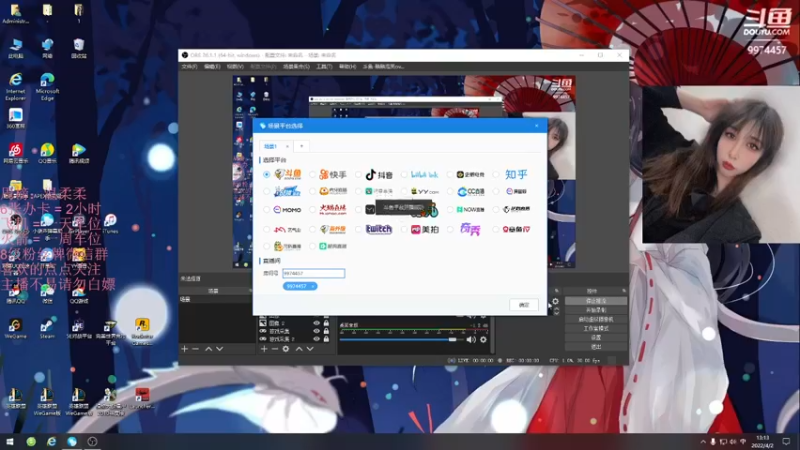This screenshot has height=450, width=800.
Task: Open the Windows Start menu
Action: pyautogui.click(x=10, y=441)
